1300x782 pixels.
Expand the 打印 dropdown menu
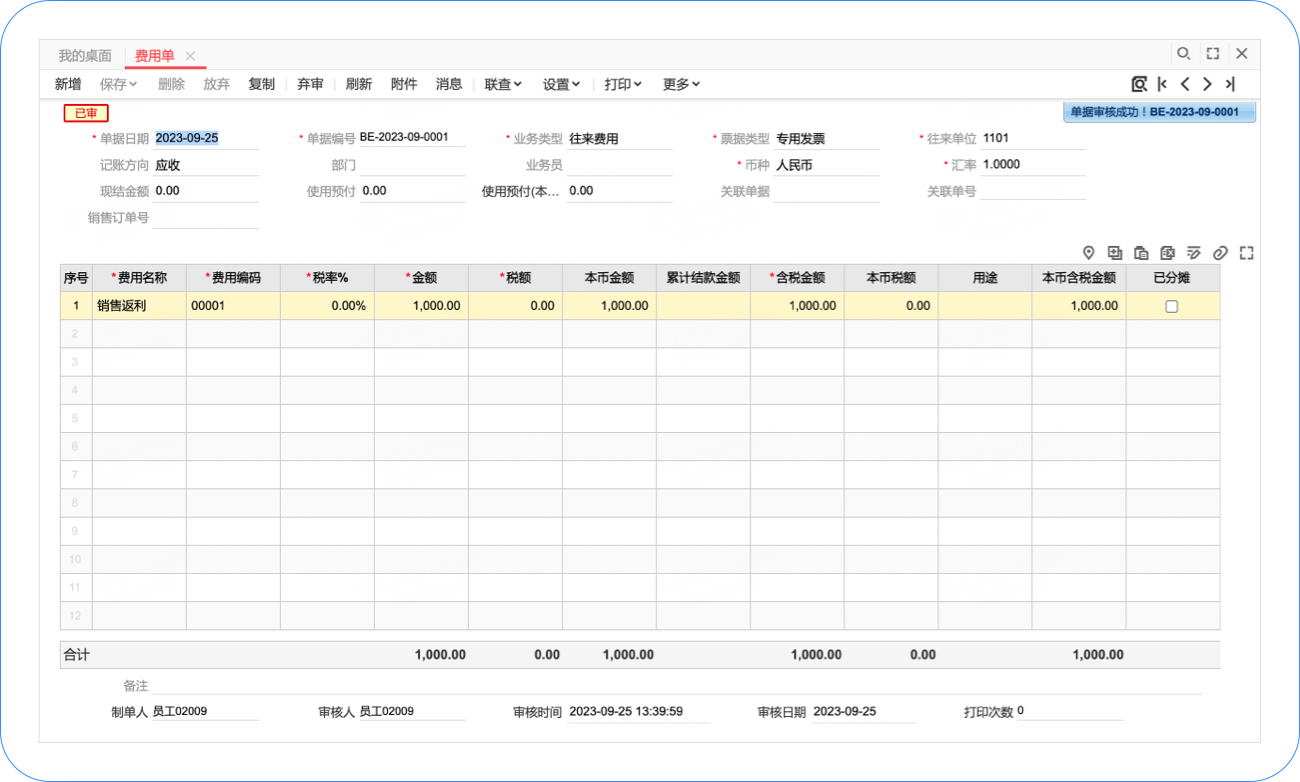point(622,84)
